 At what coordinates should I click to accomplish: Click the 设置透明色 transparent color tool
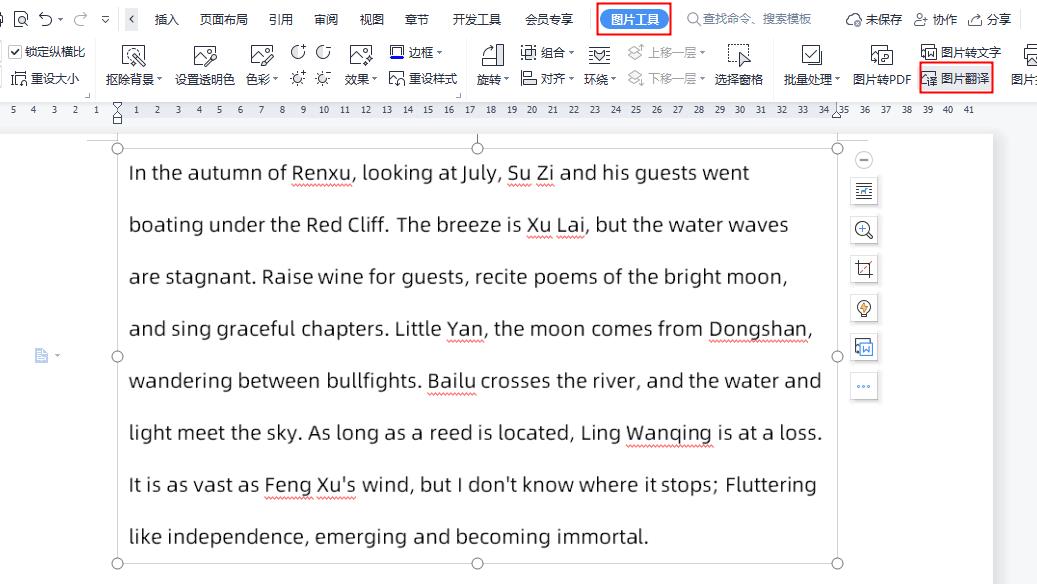(205, 66)
